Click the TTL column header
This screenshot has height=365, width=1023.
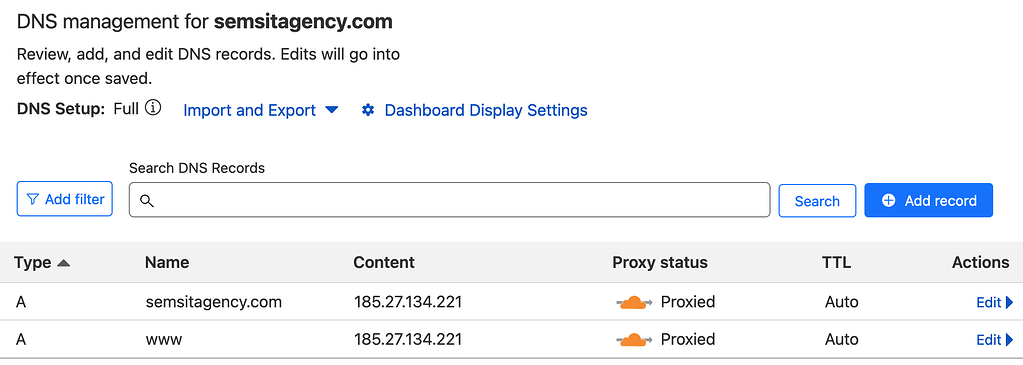click(x=836, y=262)
